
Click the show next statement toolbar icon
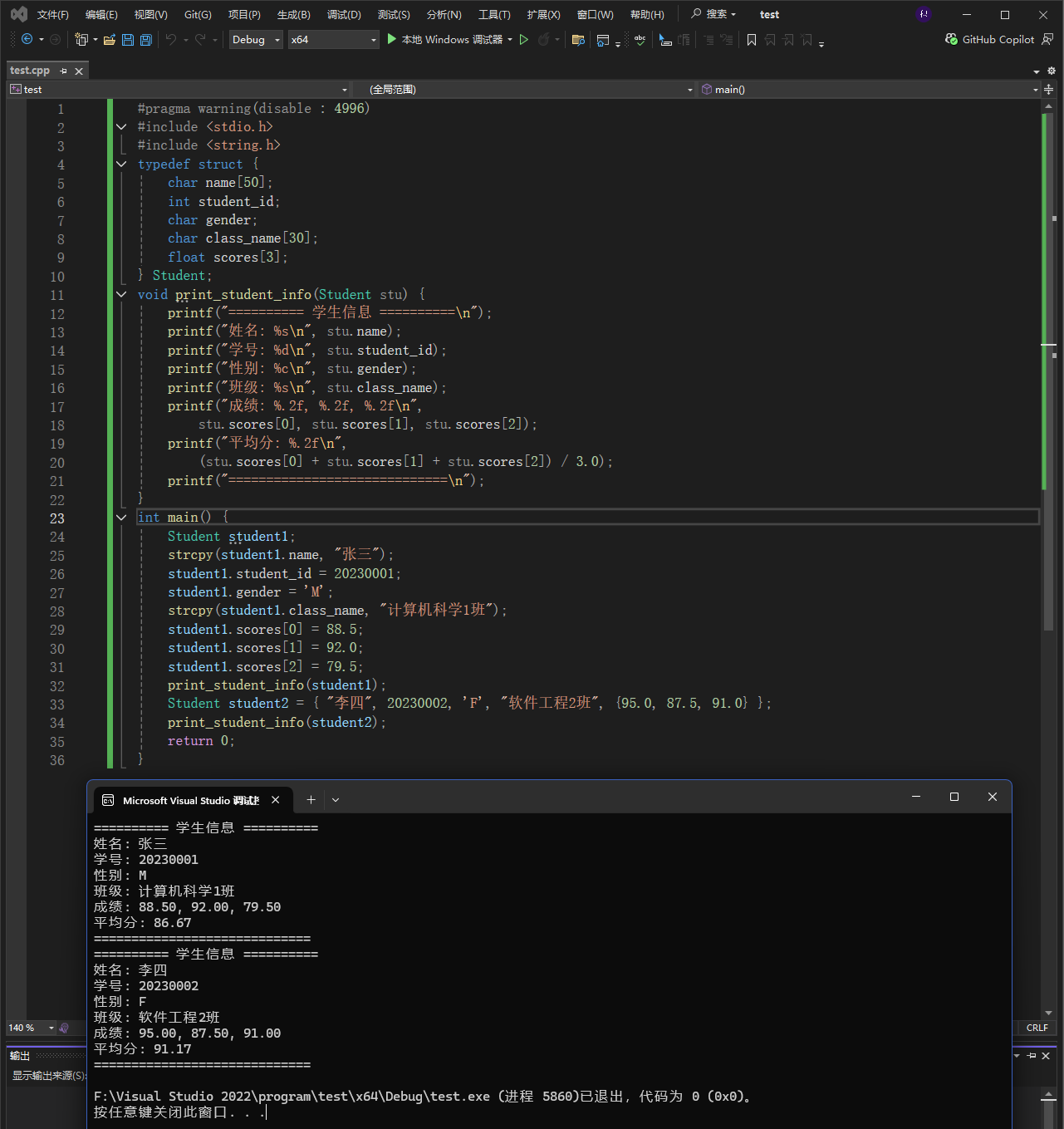click(x=665, y=39)
